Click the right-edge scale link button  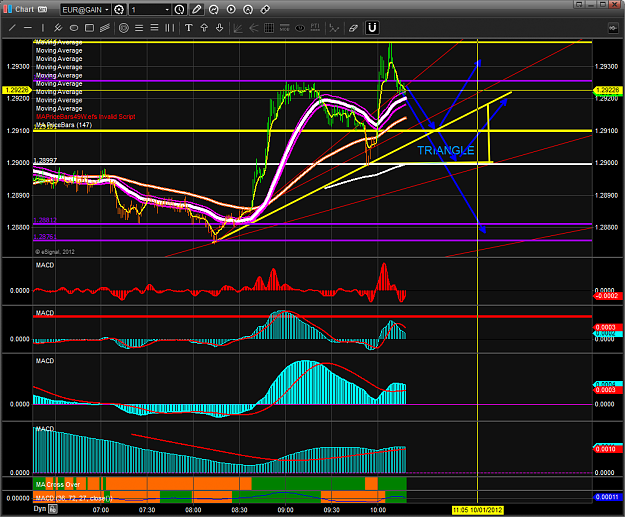[613, 28]
